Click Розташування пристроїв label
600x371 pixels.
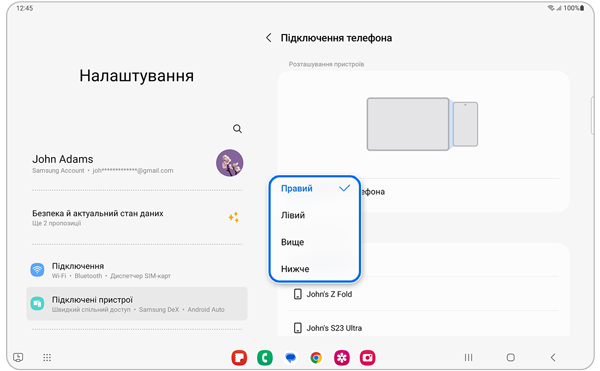[x=326, y=64]
